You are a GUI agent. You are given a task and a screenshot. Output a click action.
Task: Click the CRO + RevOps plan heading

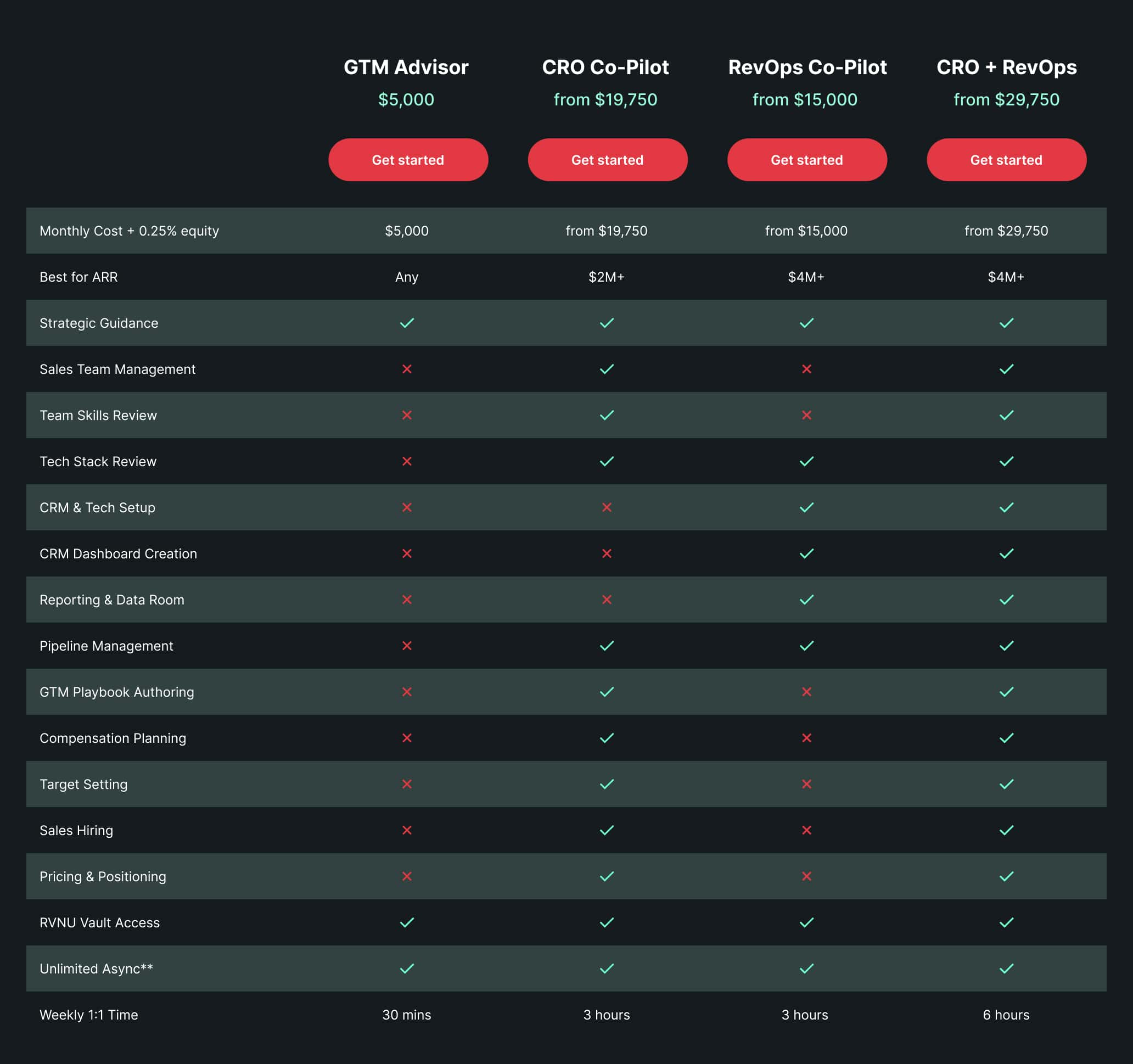pyautogui.click(x=1007, y=68)
